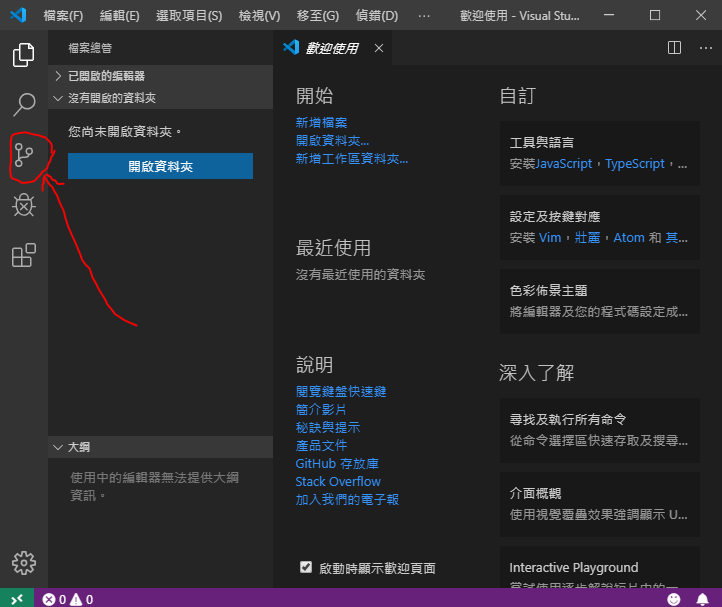Click the remote window indicator in status bar
The image size is (722, 607).
(x=17, y=599)
